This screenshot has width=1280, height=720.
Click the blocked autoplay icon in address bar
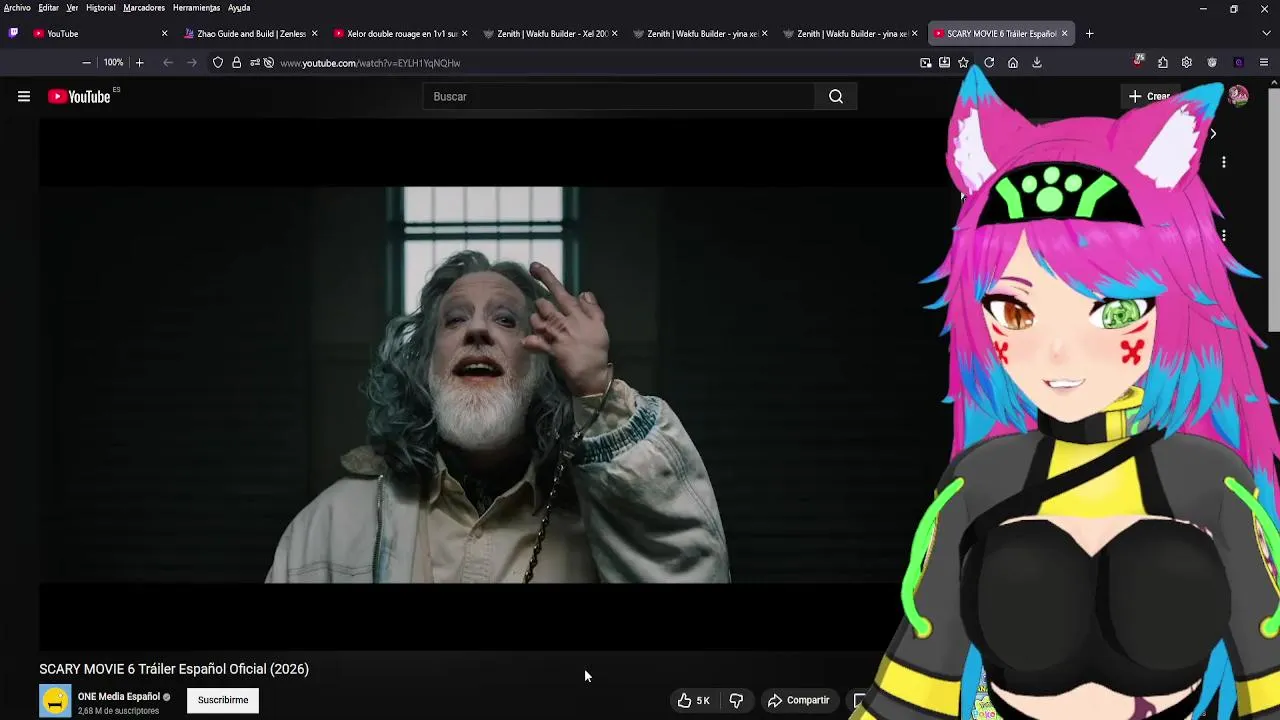click(268, 63)
